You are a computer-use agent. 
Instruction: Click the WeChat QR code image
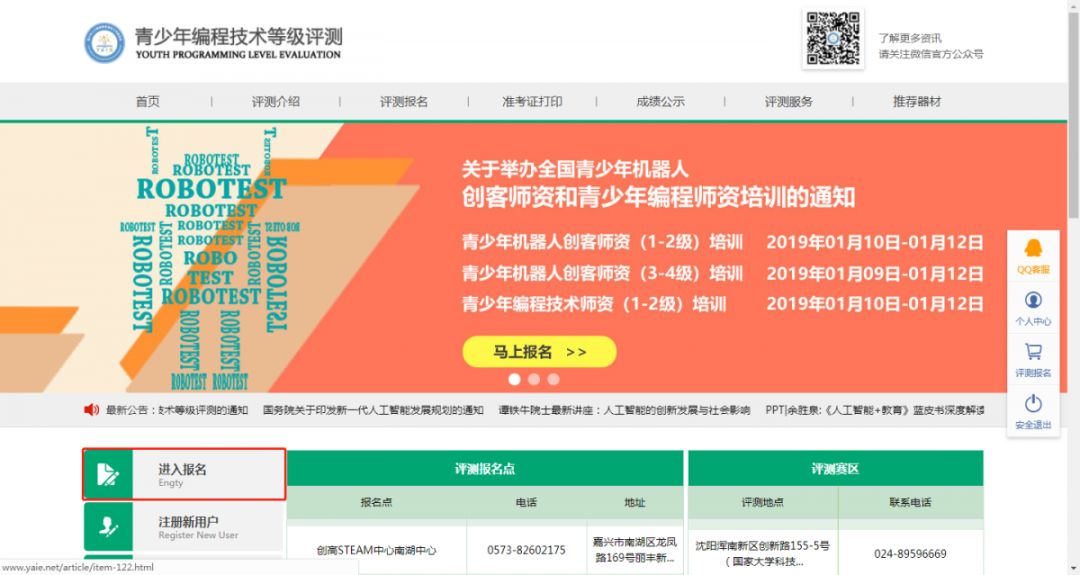833,39
